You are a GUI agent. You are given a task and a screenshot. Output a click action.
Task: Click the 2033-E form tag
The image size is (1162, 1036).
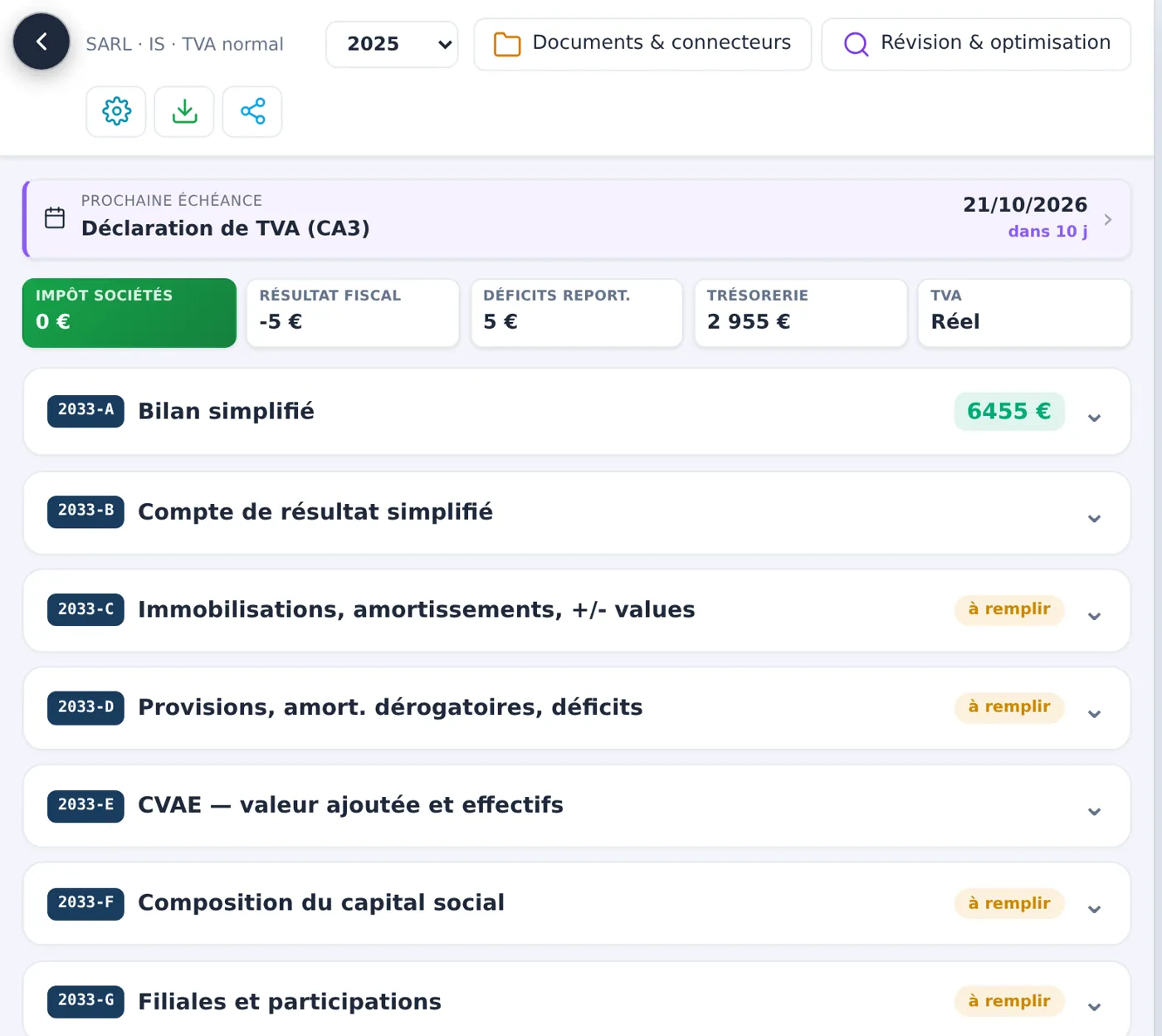(85, 805)
